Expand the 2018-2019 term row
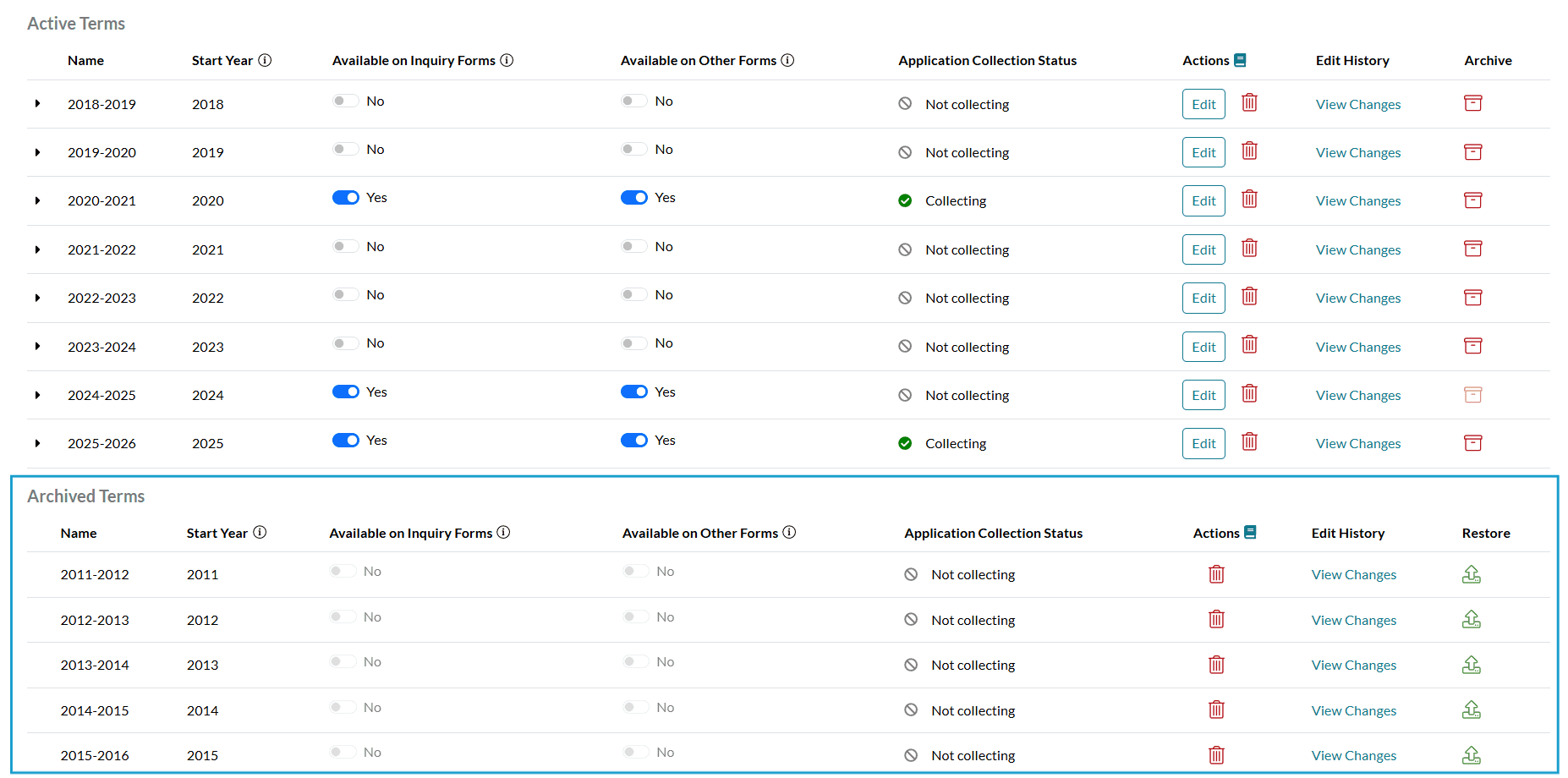 [x=37, y=103]
